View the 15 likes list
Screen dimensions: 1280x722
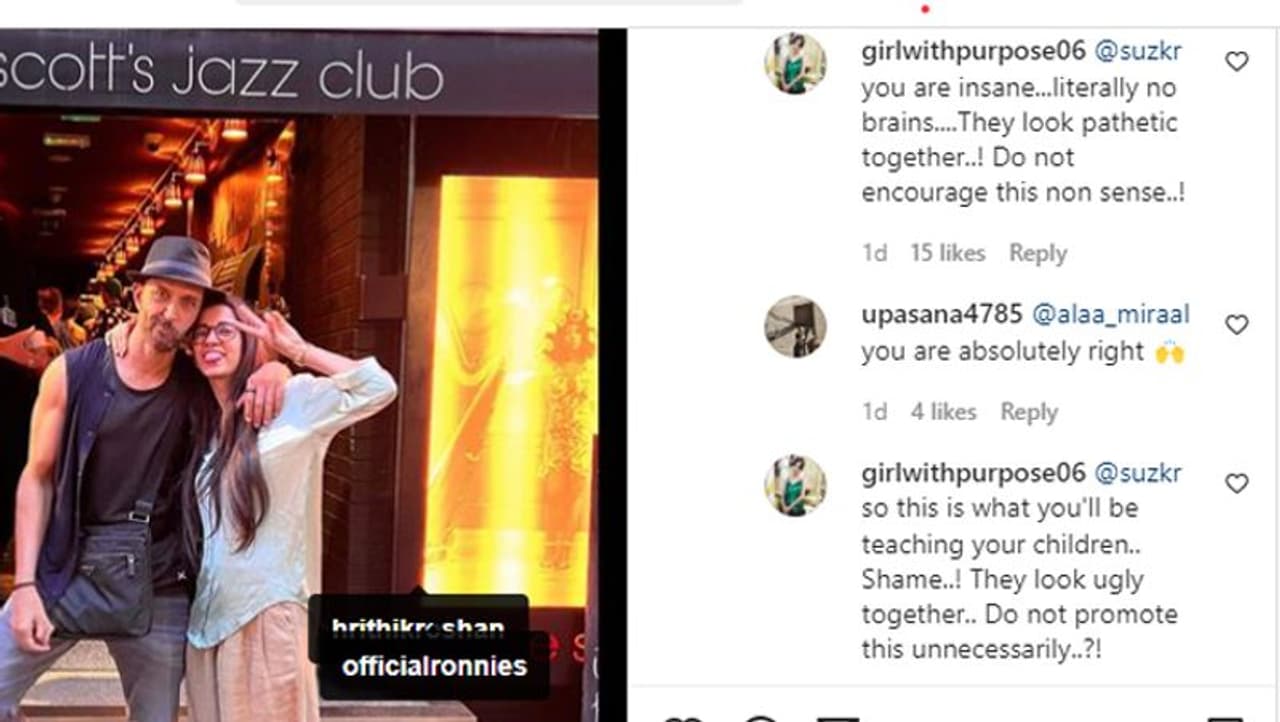[947, 253]
